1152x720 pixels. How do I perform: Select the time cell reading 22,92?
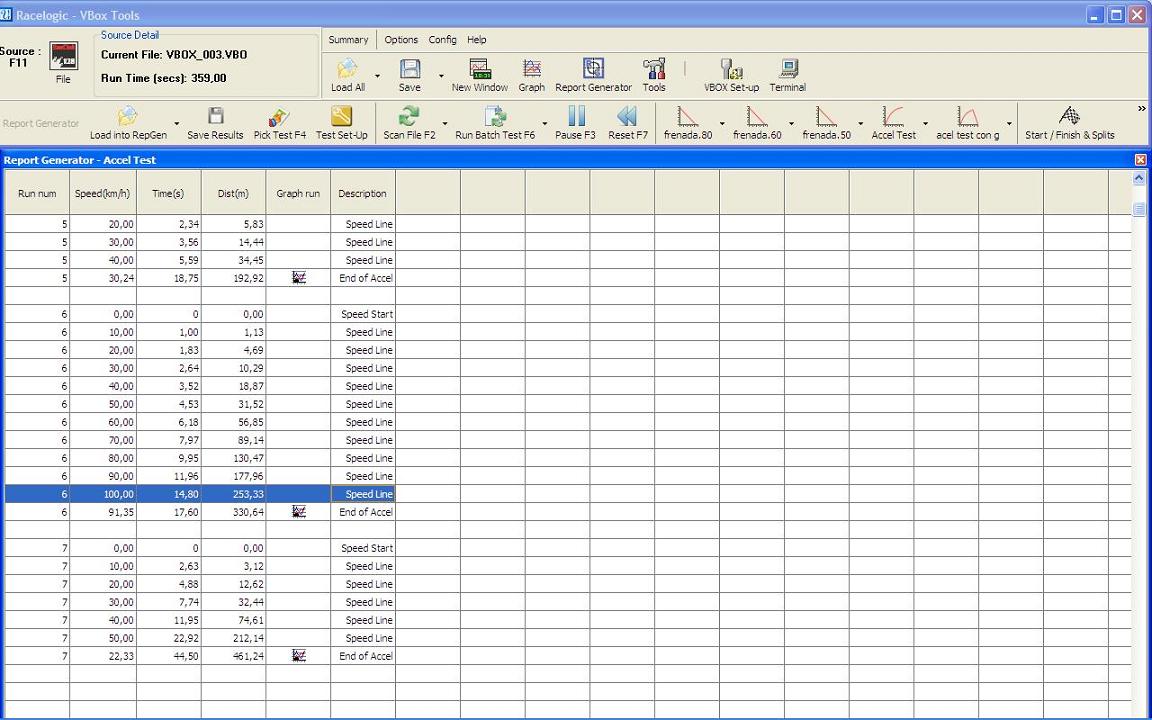coord(169,638)
